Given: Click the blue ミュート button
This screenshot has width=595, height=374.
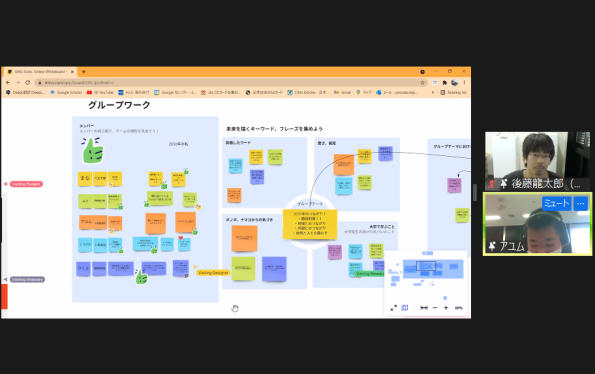Looking at the screenshot, I should pos(556,203).
